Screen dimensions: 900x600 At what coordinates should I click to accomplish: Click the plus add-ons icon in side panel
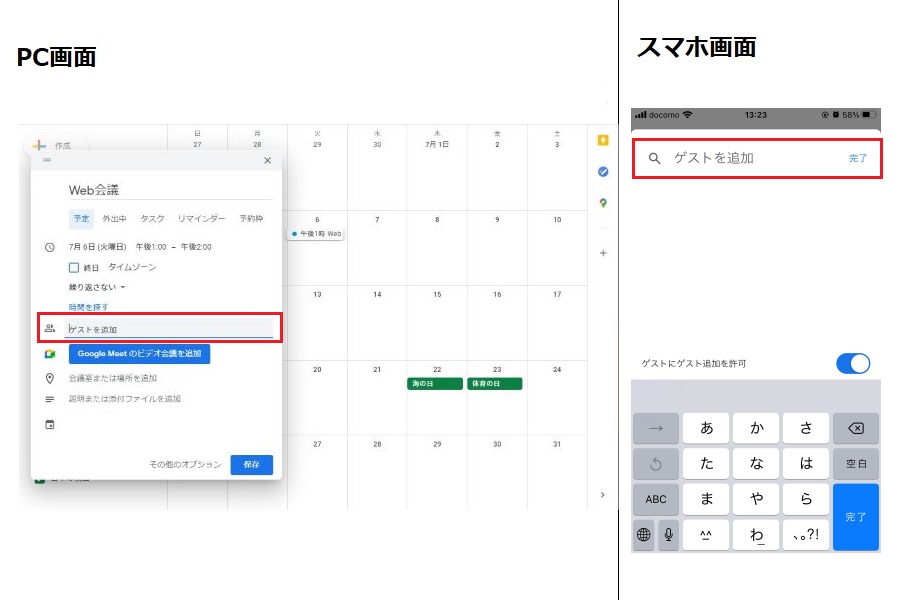(603, 253)
